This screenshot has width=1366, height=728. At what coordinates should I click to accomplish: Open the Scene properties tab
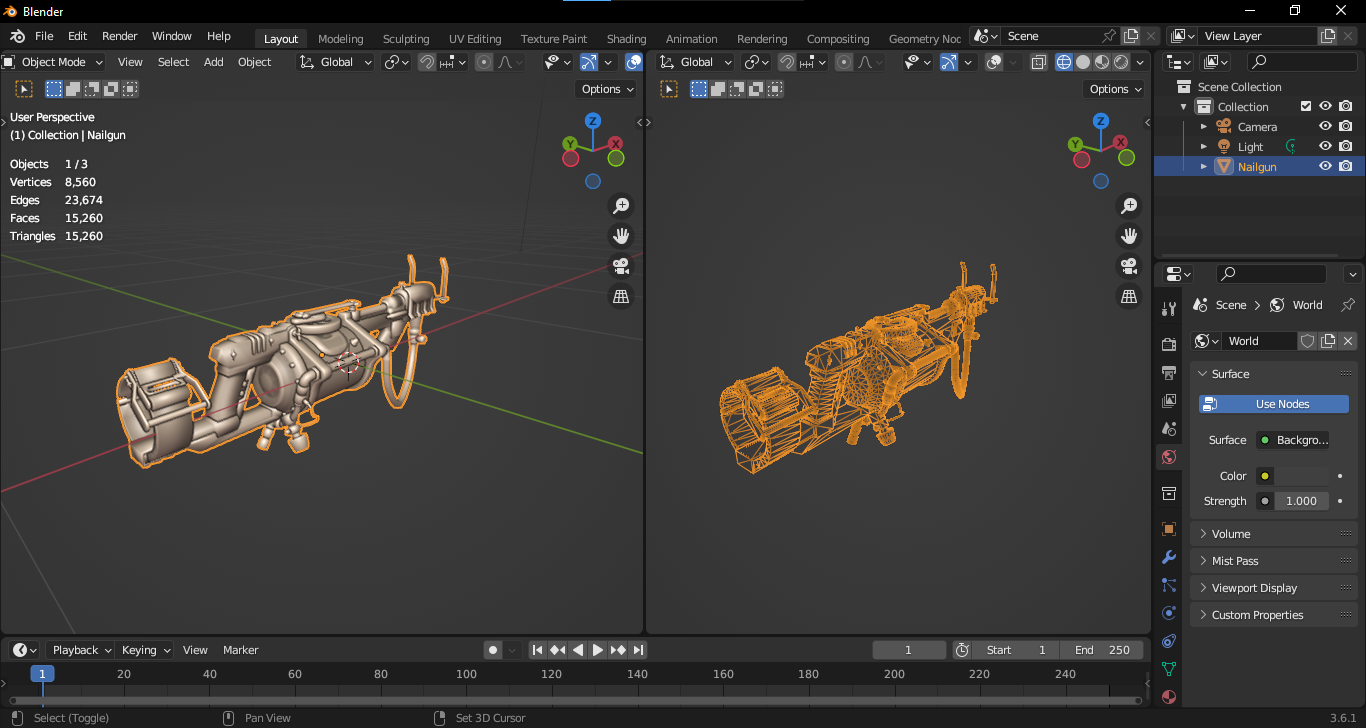(1169, 429)
